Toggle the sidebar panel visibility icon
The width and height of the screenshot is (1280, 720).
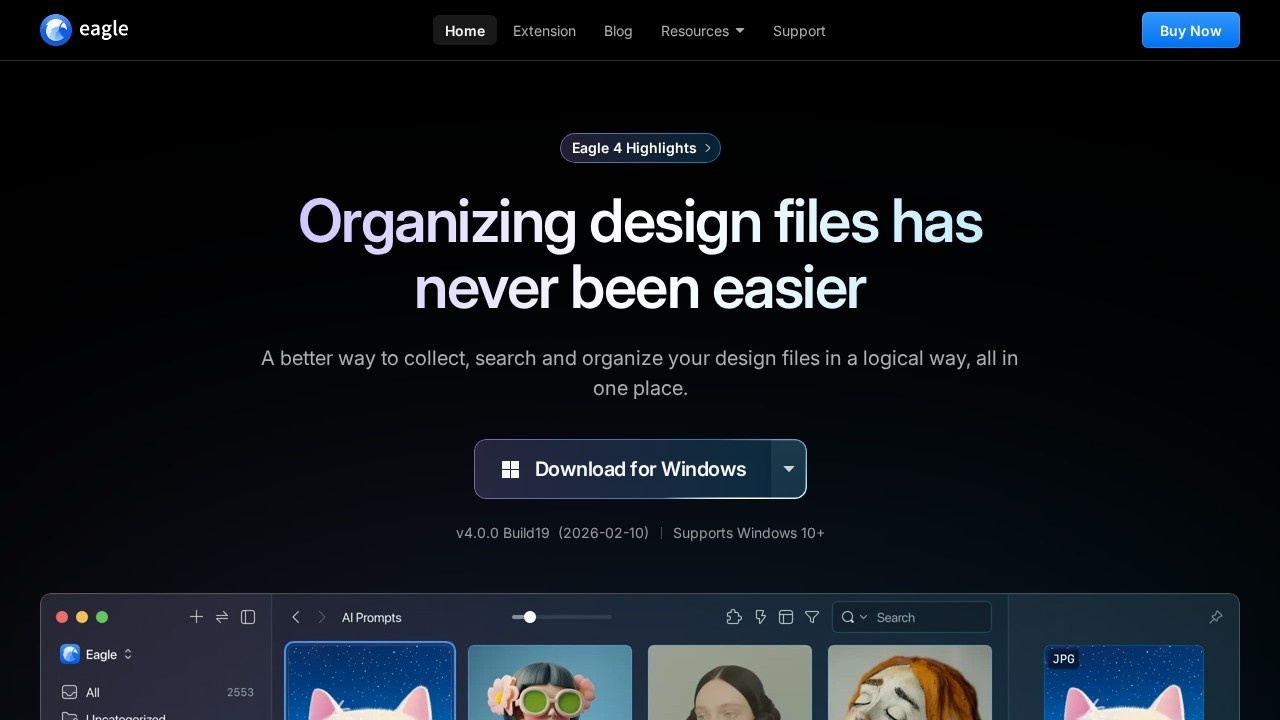tap(248, 617)
